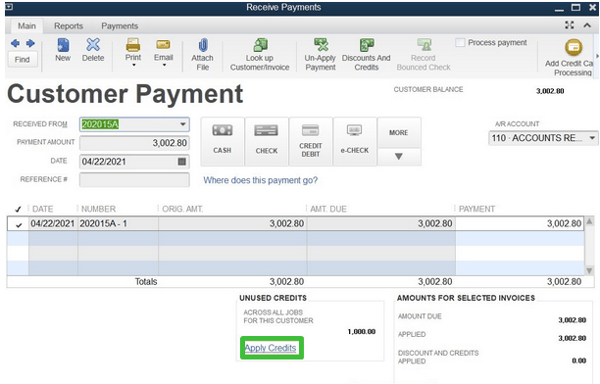
Task: Click the customer balance 3,002.80 value
Action: [x=550, y=91]
